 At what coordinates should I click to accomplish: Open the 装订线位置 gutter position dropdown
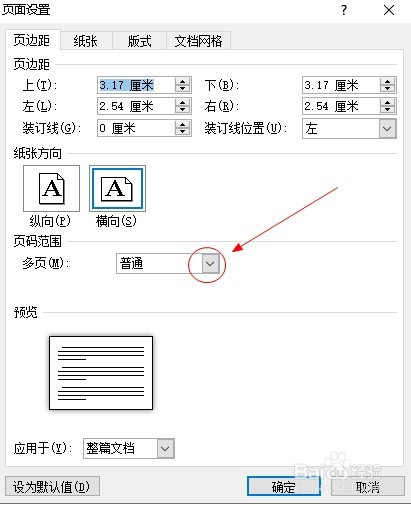[387, 128]
